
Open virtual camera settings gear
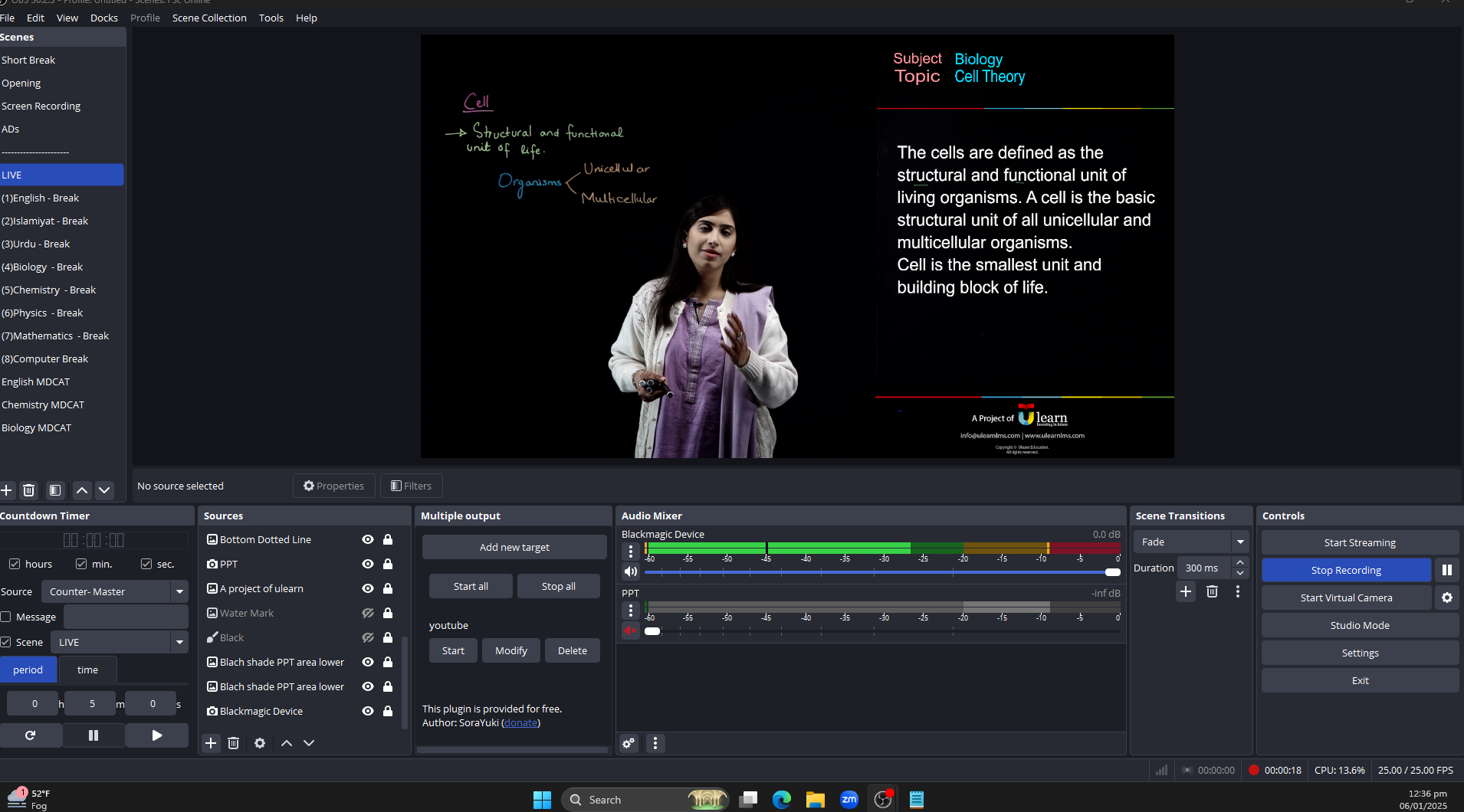coord(1447,598)
